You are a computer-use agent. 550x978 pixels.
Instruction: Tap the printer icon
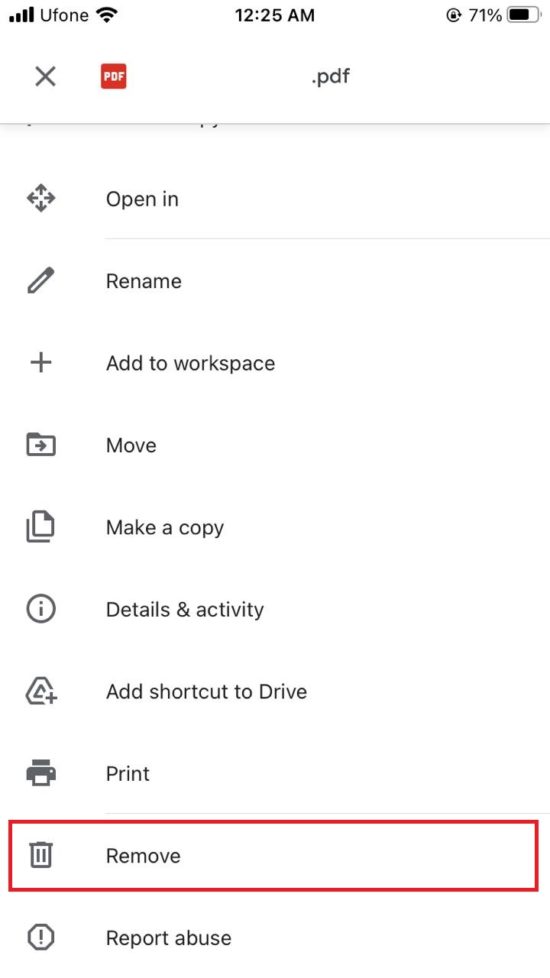[x=41, y=774]
